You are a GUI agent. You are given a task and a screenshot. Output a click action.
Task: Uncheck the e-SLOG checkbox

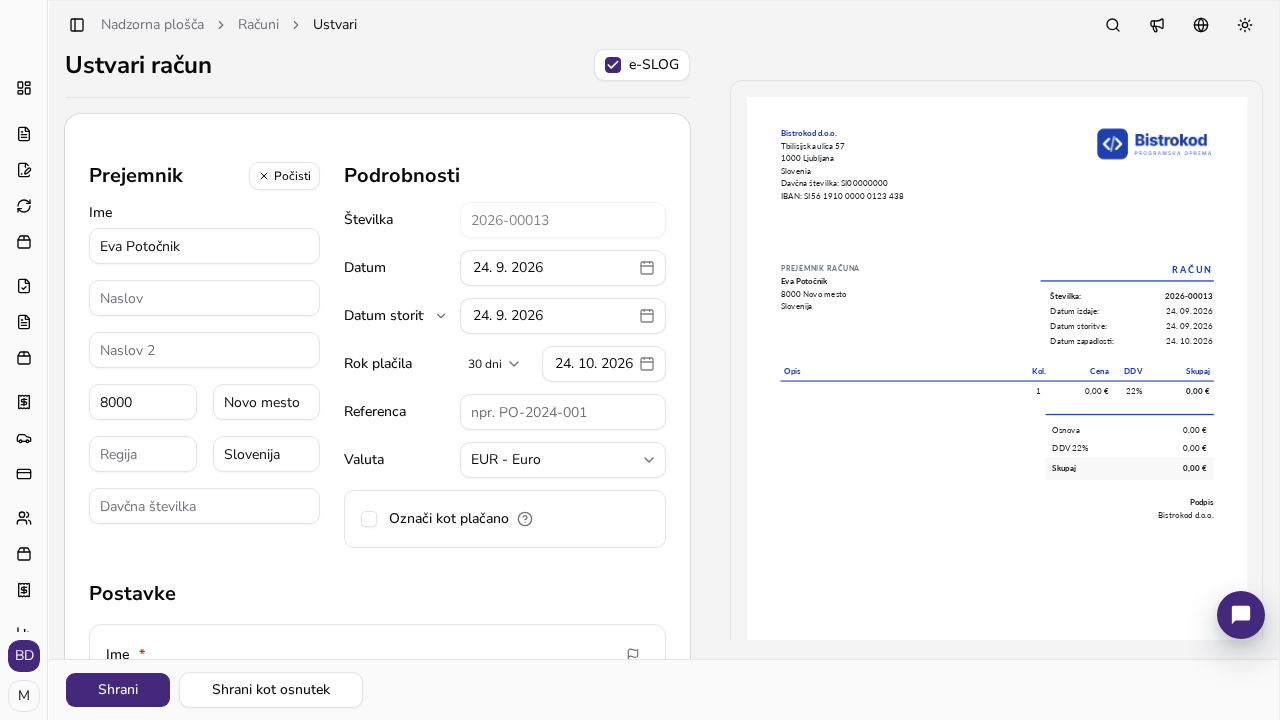click(x=614, y=65)
